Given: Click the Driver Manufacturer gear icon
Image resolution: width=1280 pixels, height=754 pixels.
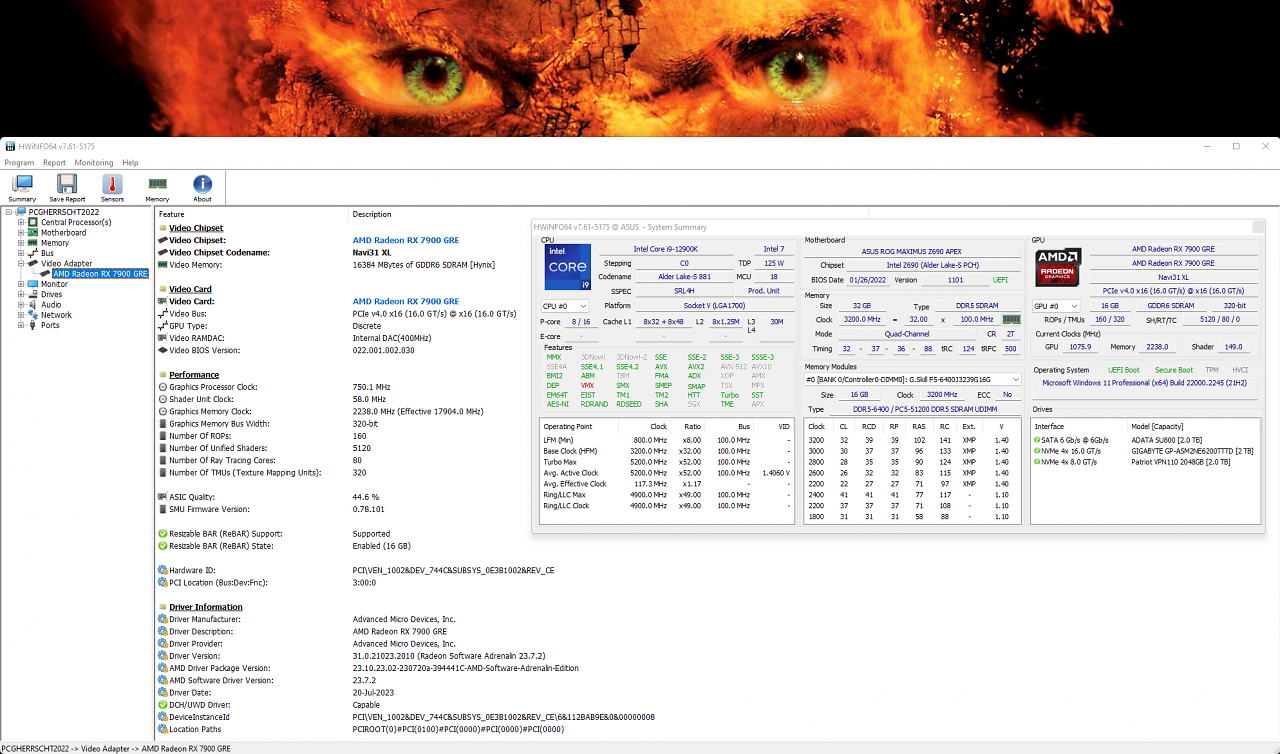Looking at the screenshot, I should coord(163,619).
